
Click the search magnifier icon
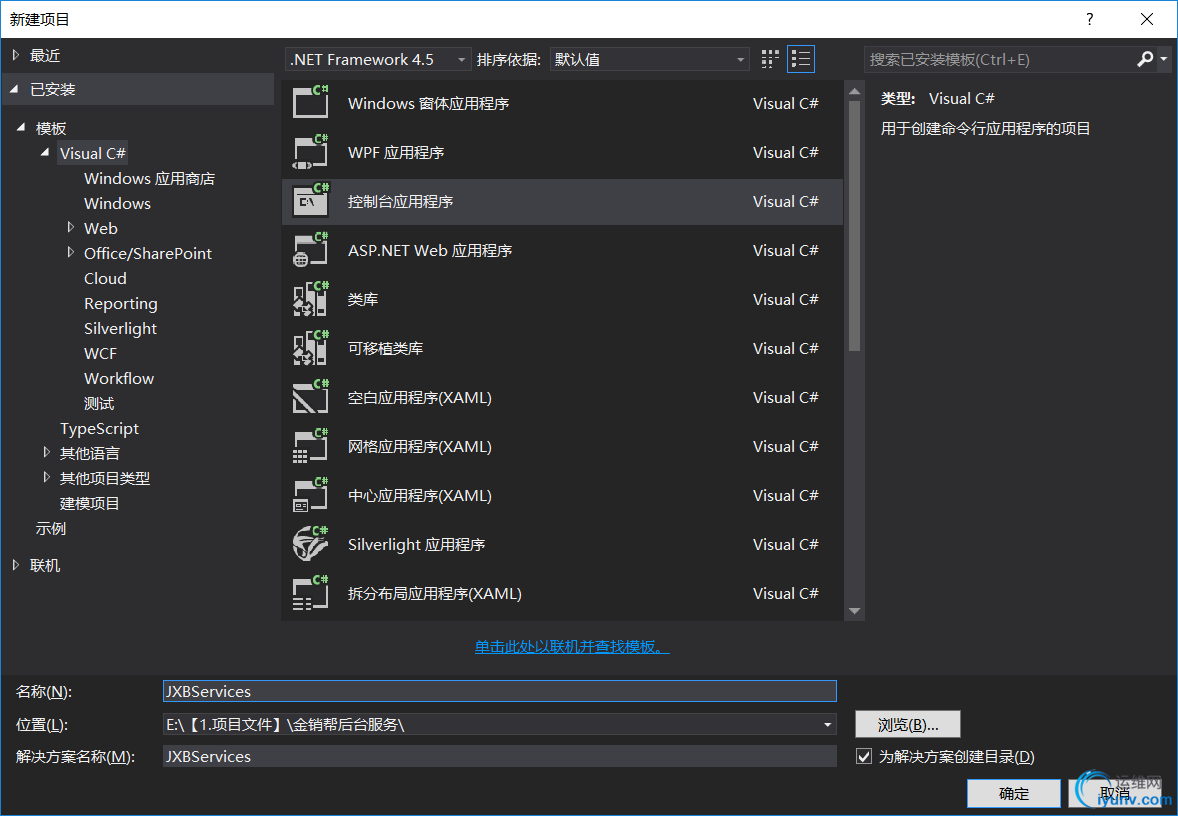point(1144,59)
